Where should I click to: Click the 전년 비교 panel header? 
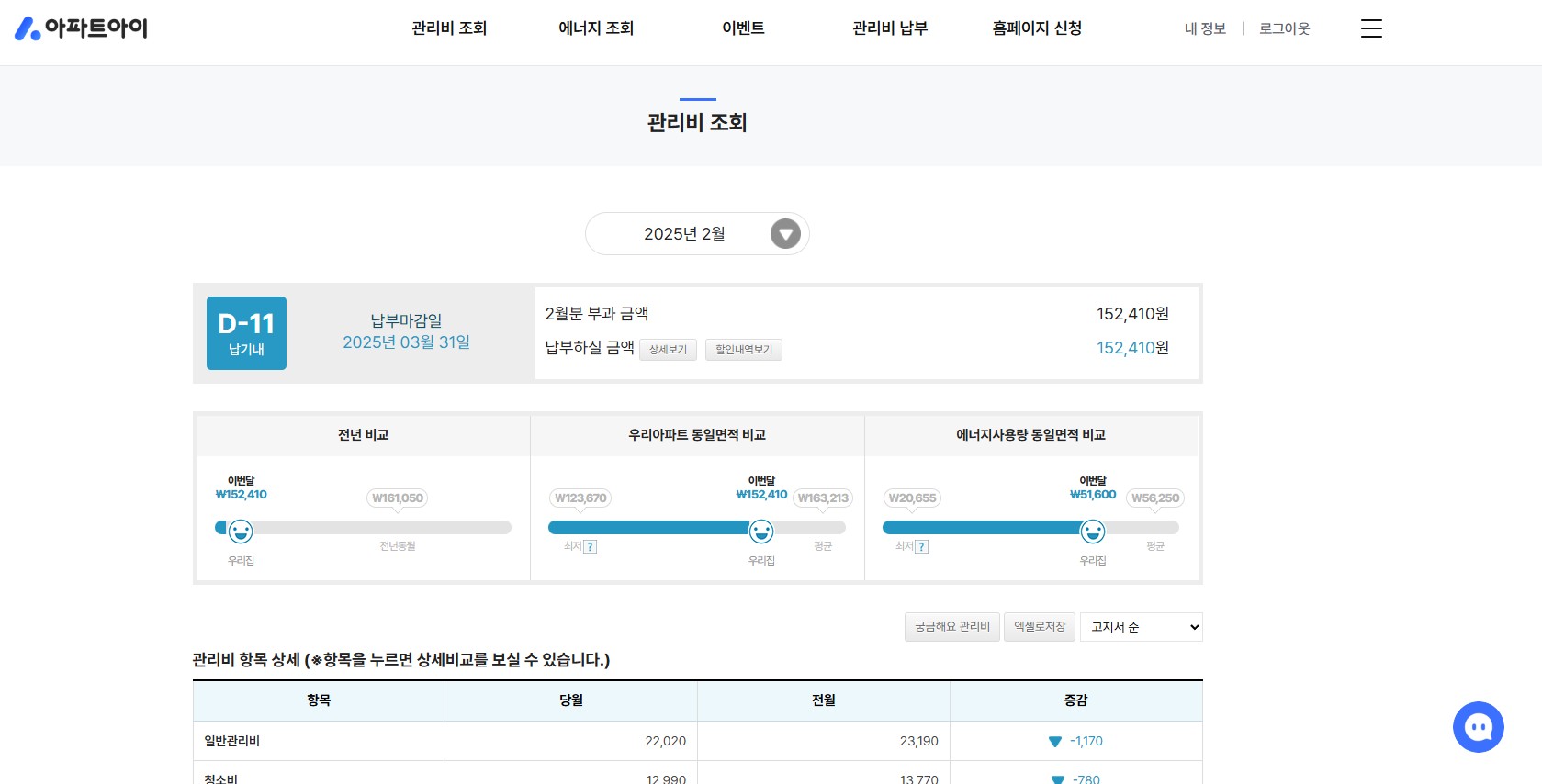point(364,435)
